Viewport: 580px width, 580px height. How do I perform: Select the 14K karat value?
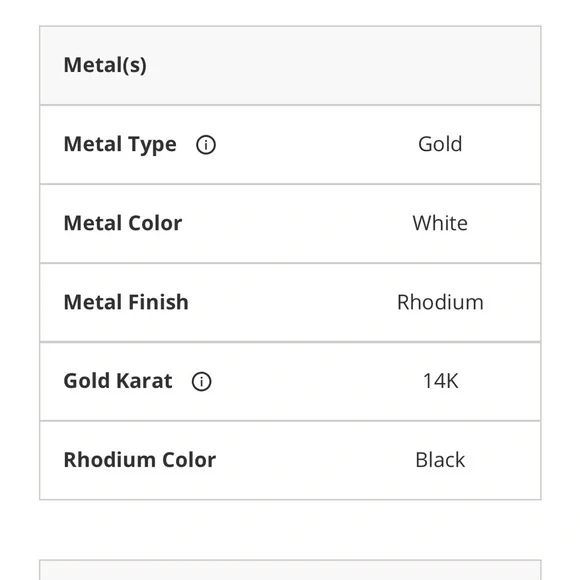pyautogui.click(x=440, y=381)
